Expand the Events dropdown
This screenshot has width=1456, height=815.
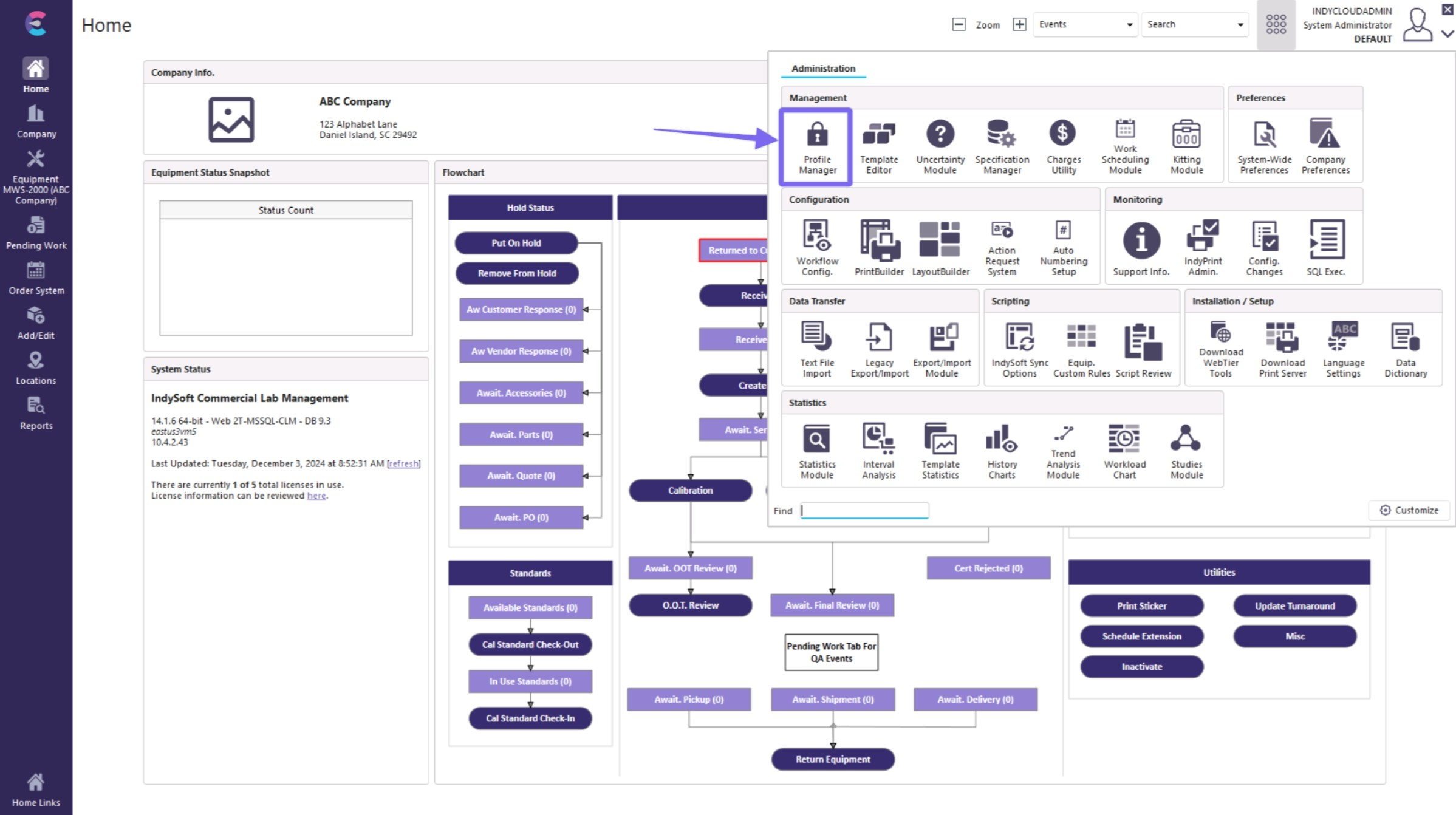pos(1129,25)
